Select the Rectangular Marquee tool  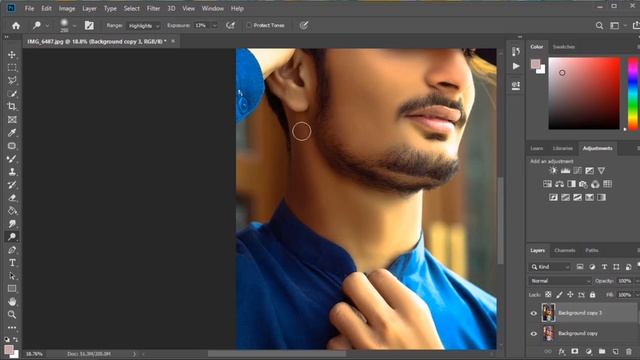point(12,67)
